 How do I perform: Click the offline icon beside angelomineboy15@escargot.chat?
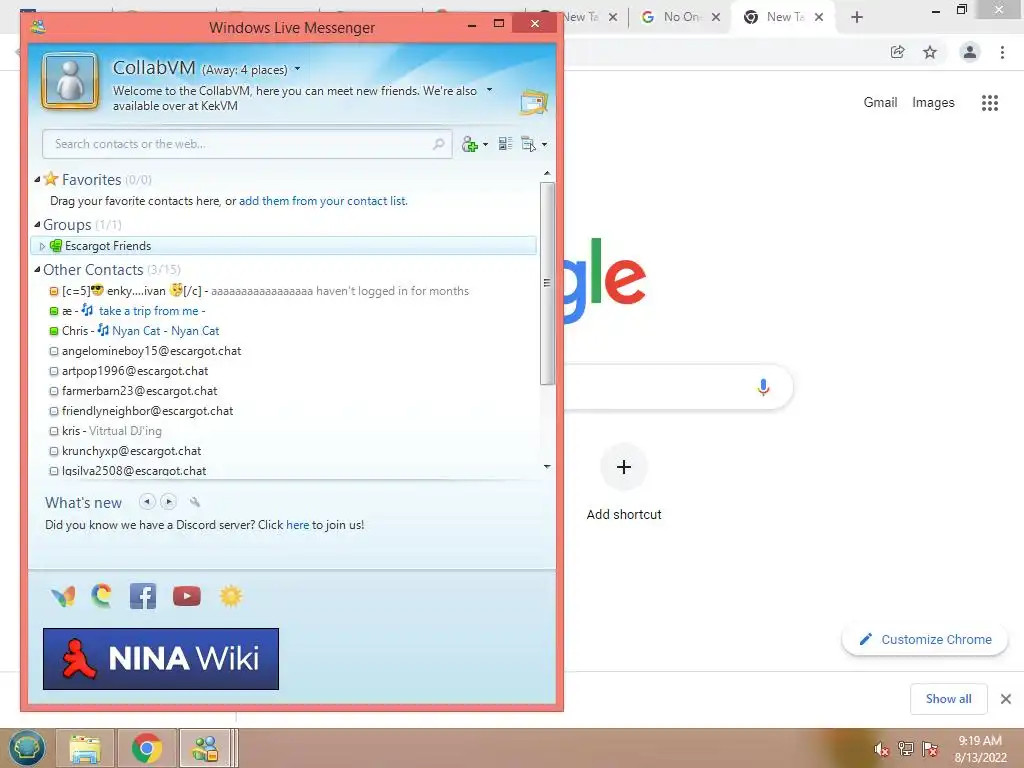pos(54,351)
